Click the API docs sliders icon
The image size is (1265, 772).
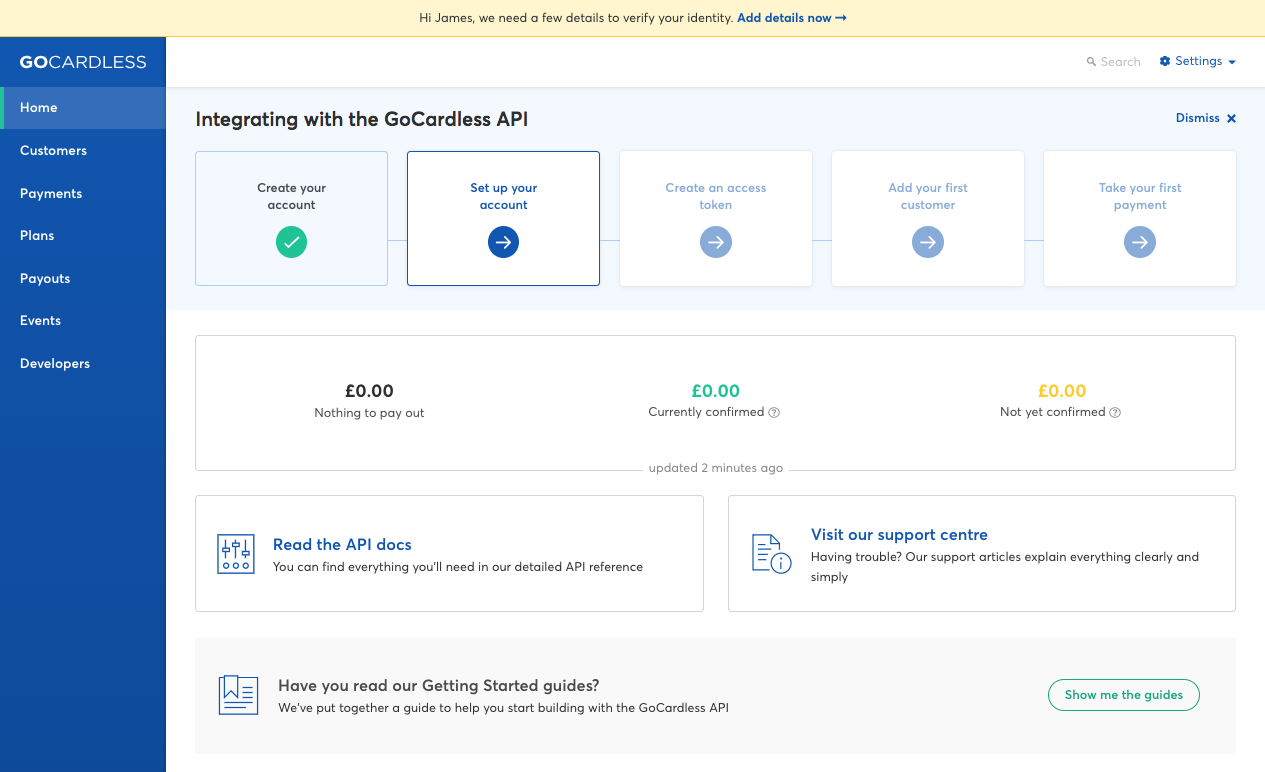pos(236,554)
